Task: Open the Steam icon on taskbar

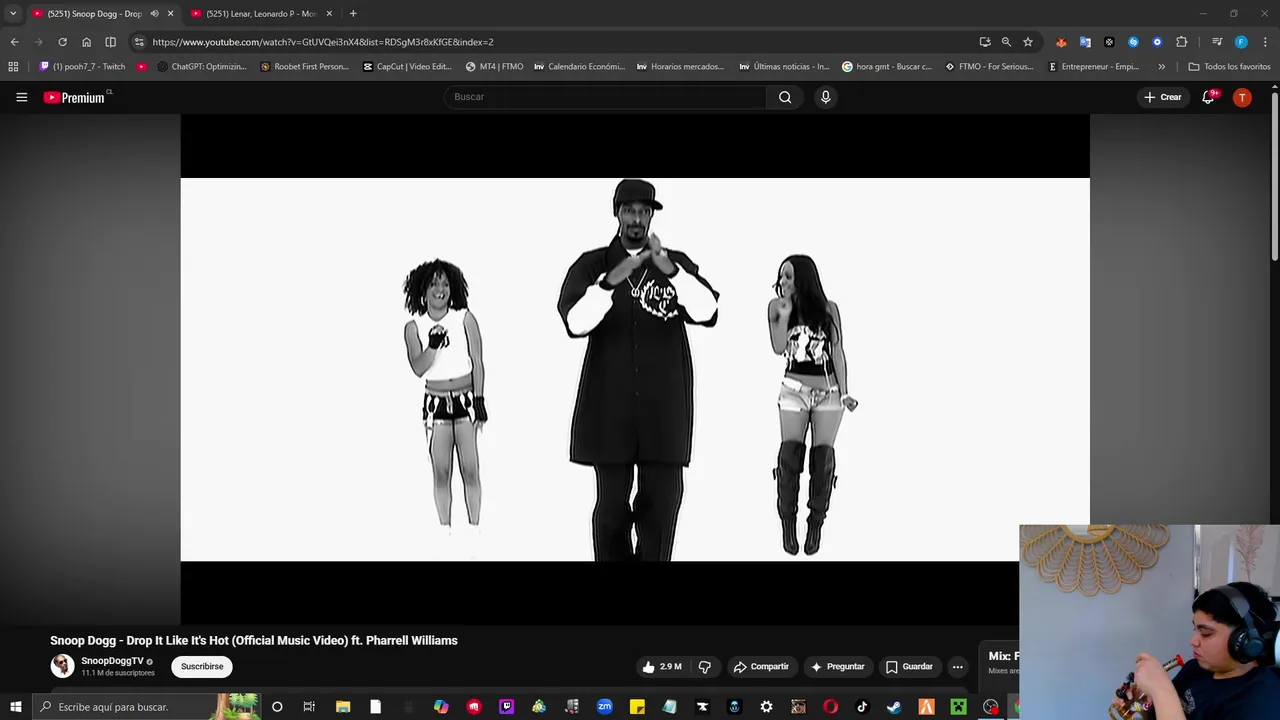Action: [894, 707]
